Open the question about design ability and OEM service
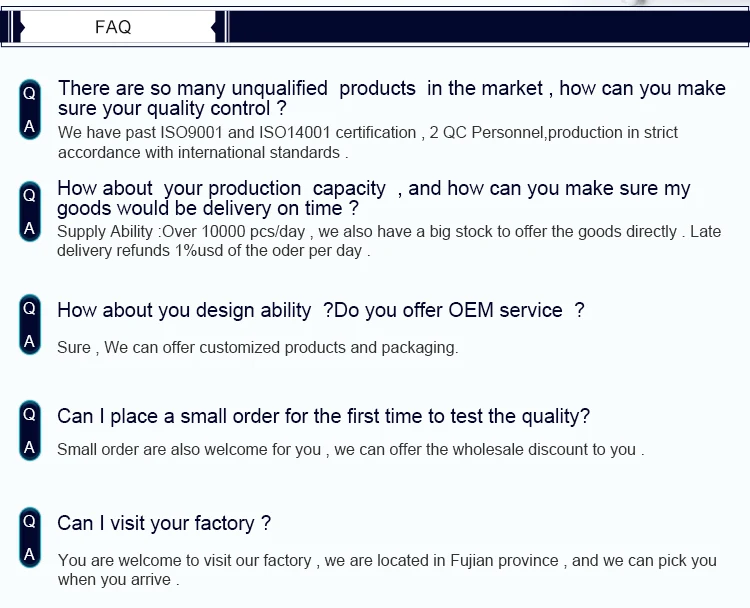This screenshot has height=608, width=750. 320,310
